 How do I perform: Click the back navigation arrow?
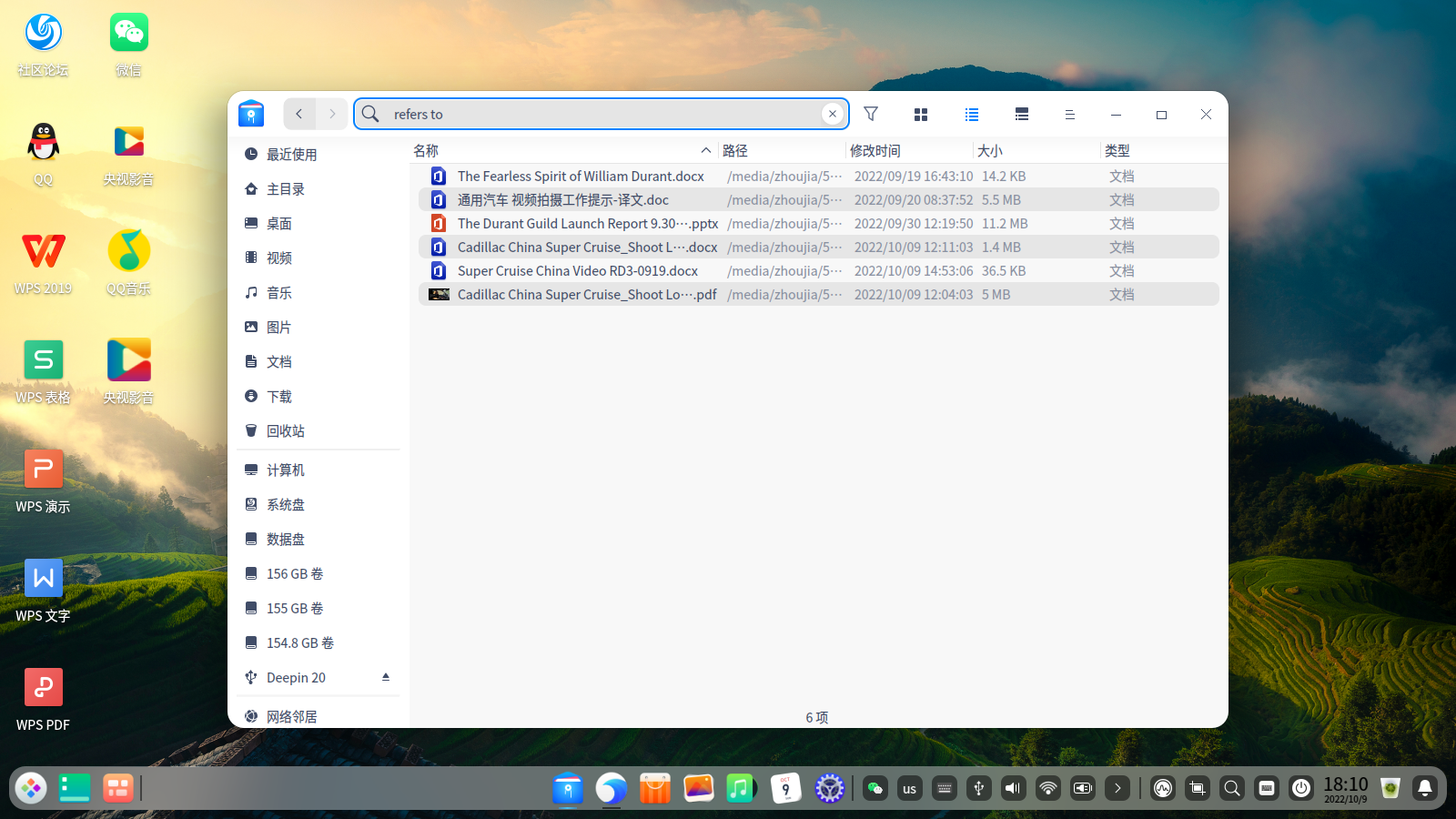click(x=299, y=114)
